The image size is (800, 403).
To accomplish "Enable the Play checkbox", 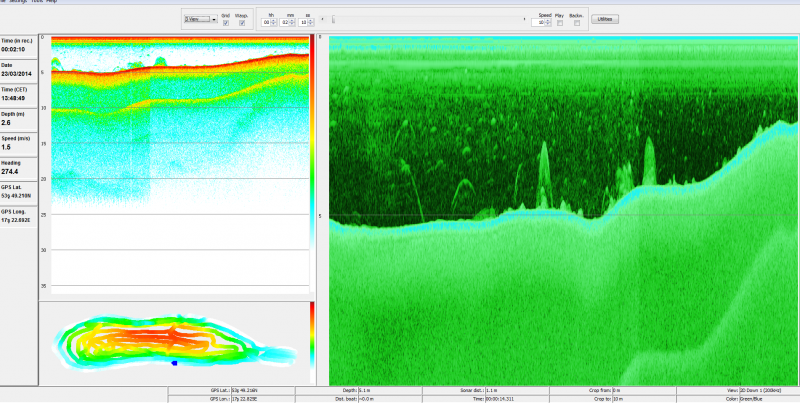I will (559, 23).
